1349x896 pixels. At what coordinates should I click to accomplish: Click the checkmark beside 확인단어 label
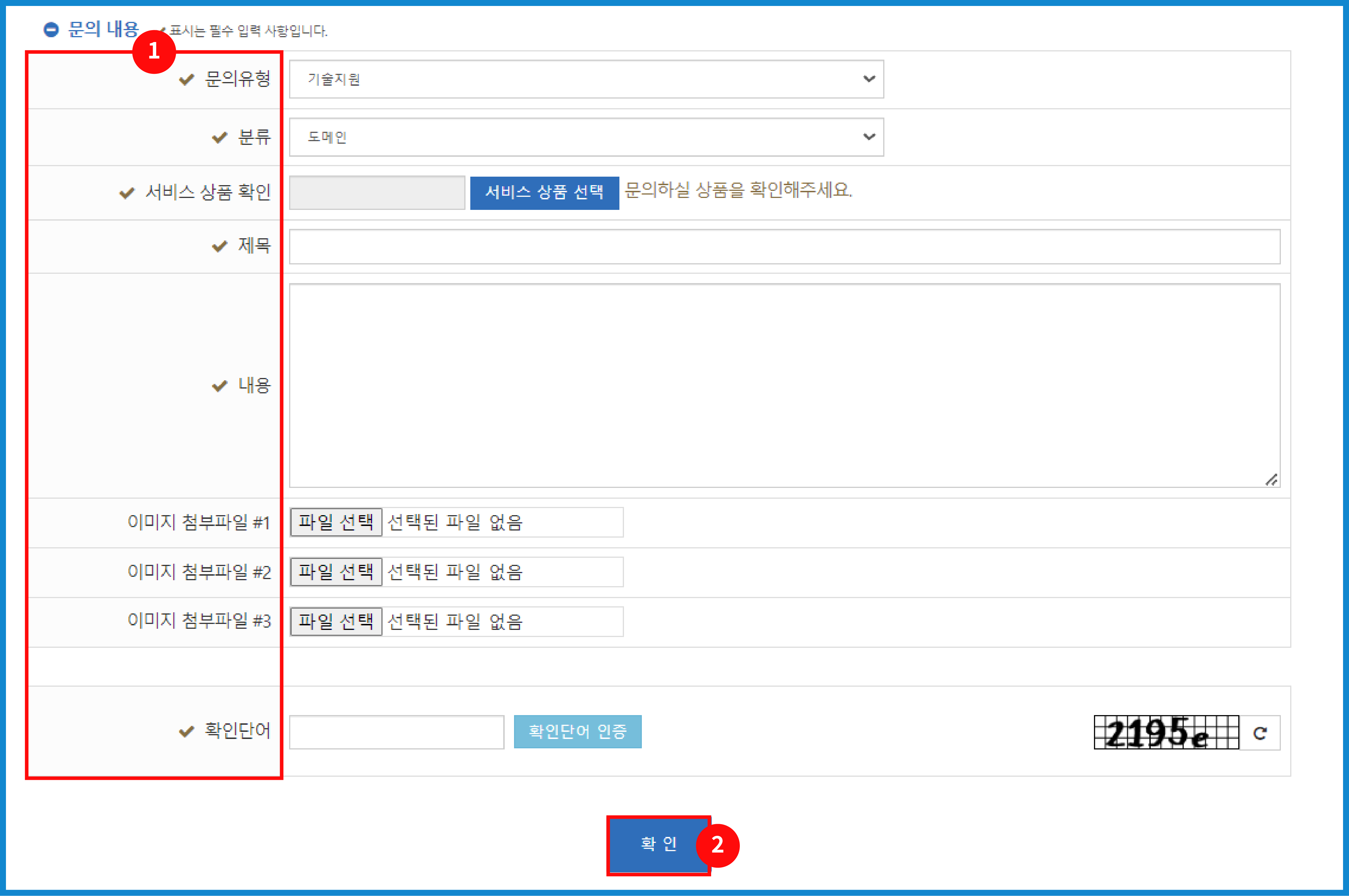(187, 732)
